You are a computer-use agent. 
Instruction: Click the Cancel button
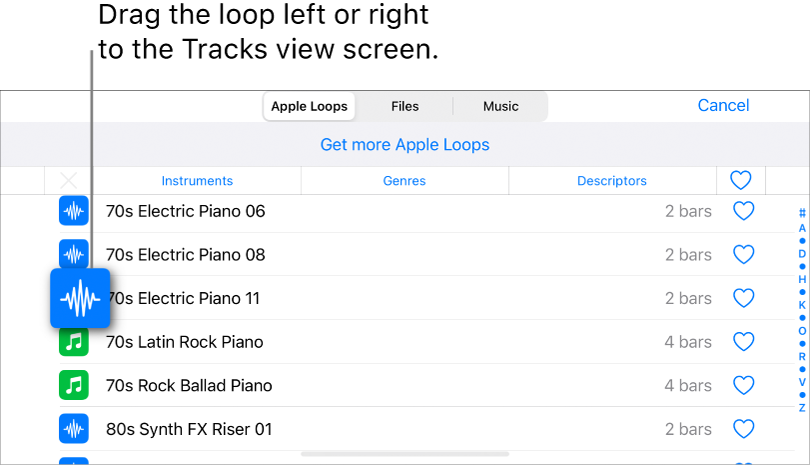[x=723, y=106]
